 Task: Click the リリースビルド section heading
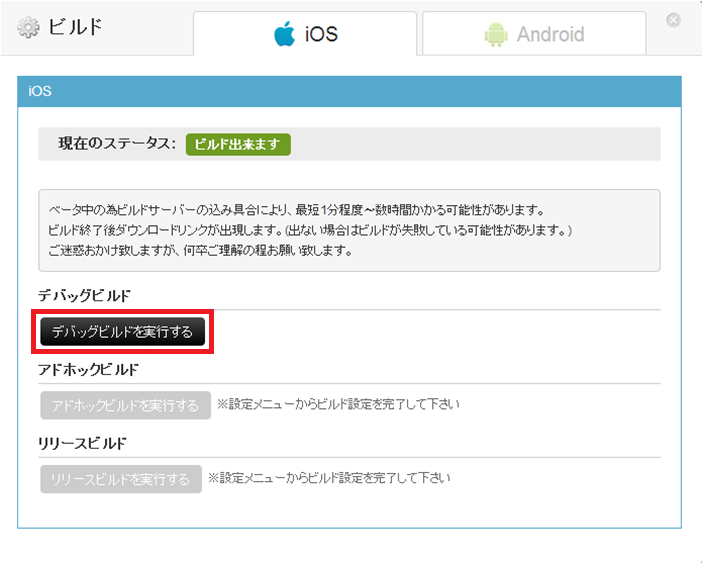click(x=82, y=443)
